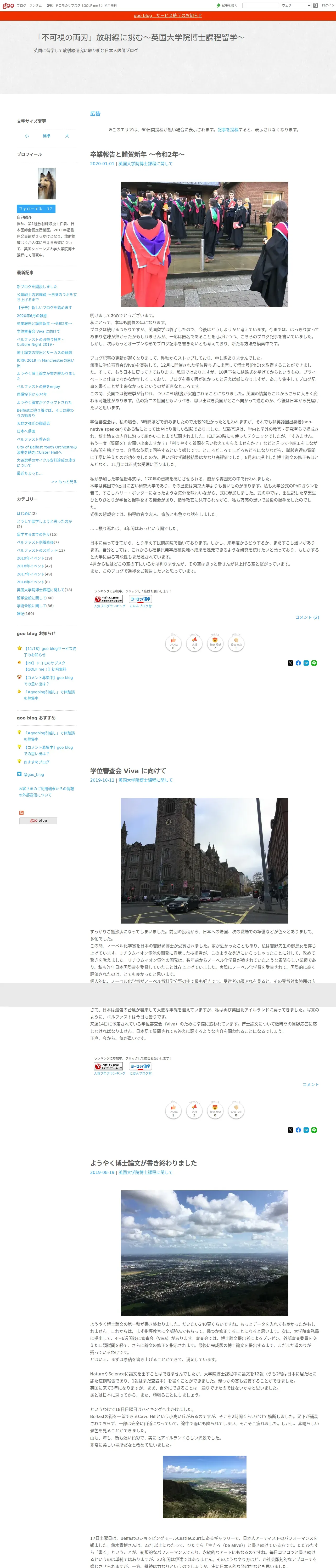Click the イギリス留学 ranking banner in the Viva post
Image resolution: width=336 pixels, height=1568 pixels.
pos(109,1067)
